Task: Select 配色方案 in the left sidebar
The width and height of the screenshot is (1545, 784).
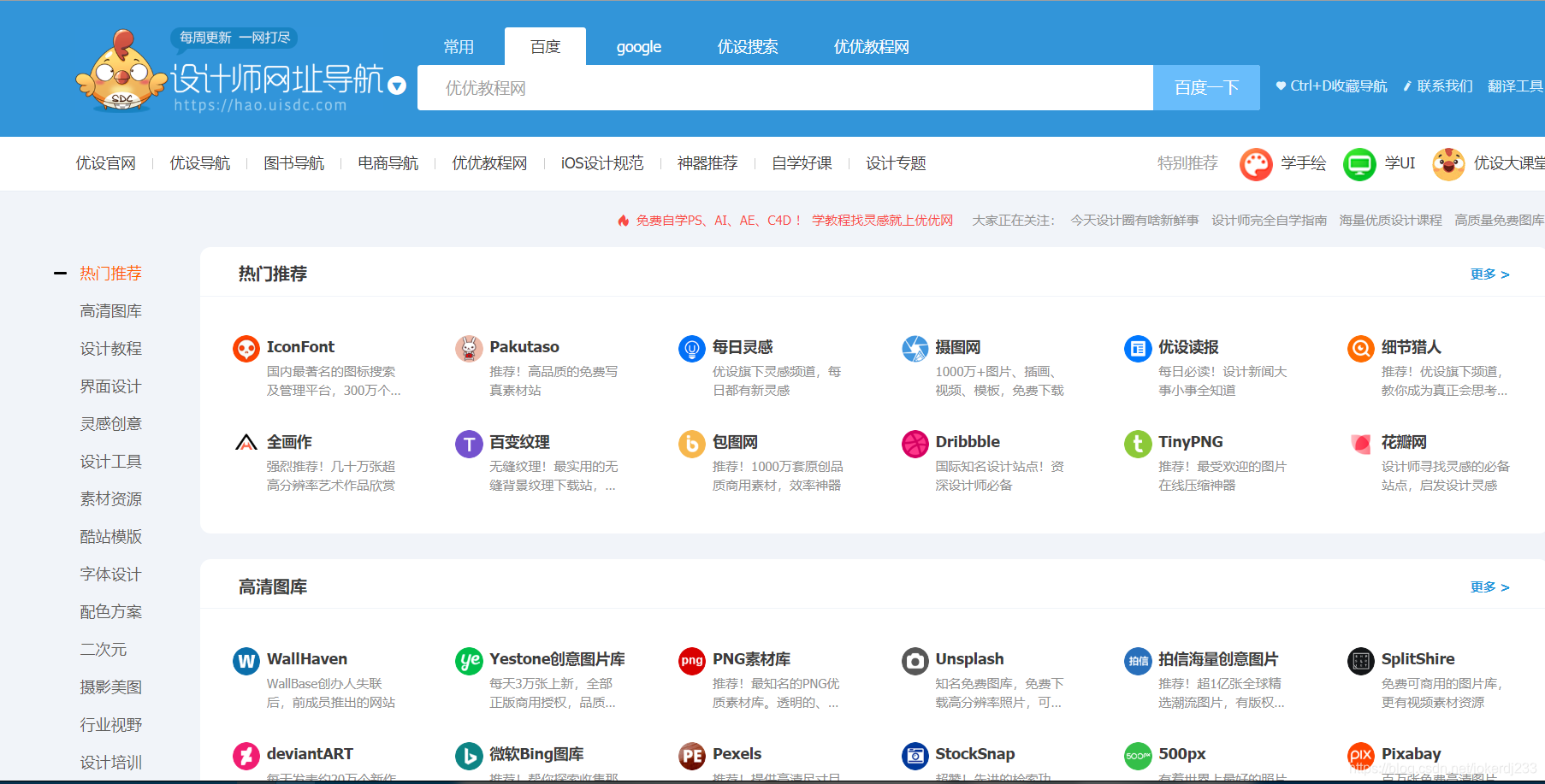Action: (x=110, y=612)
